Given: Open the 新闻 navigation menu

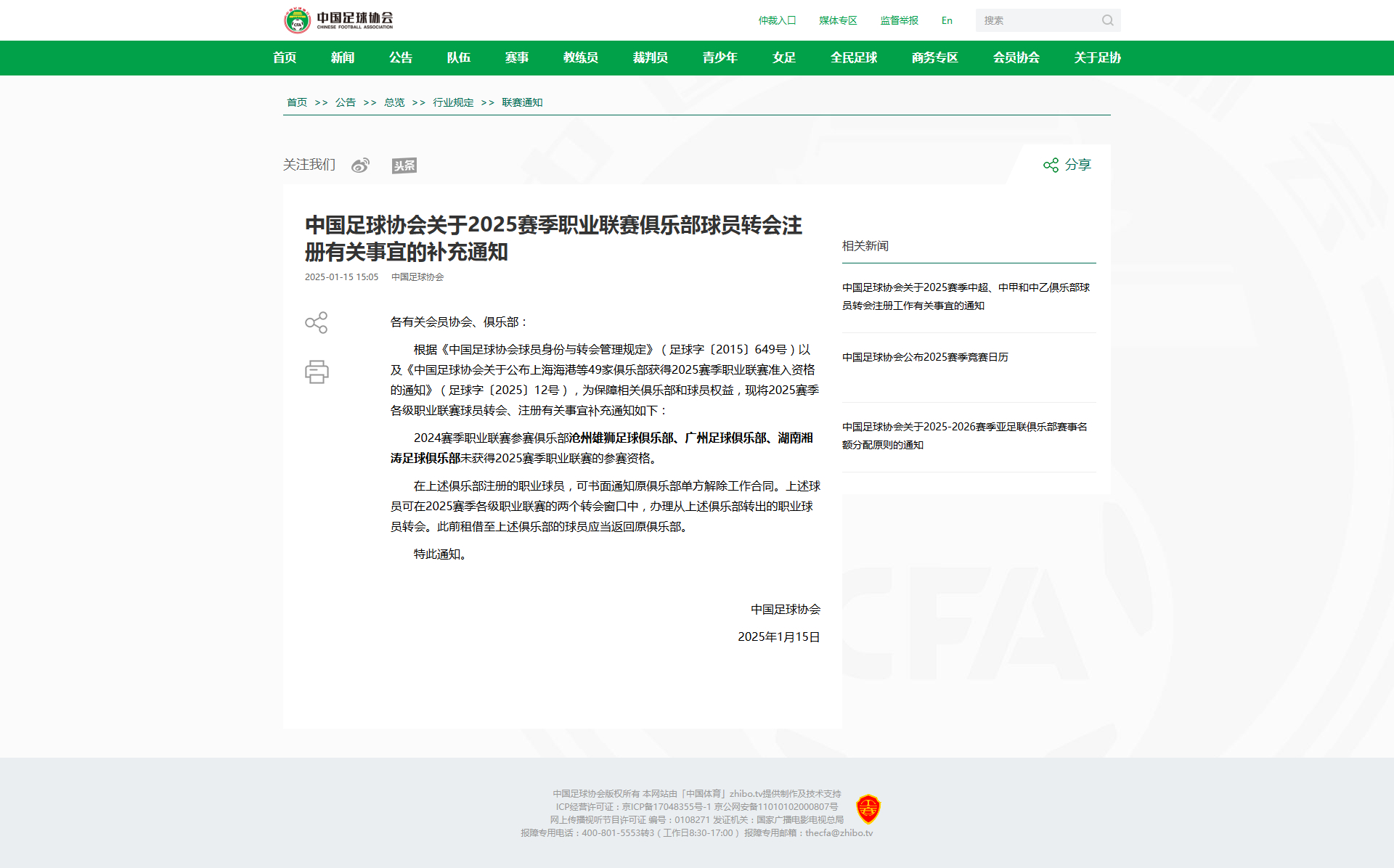Looking at the screenshot, I should [x=342, y=57].
